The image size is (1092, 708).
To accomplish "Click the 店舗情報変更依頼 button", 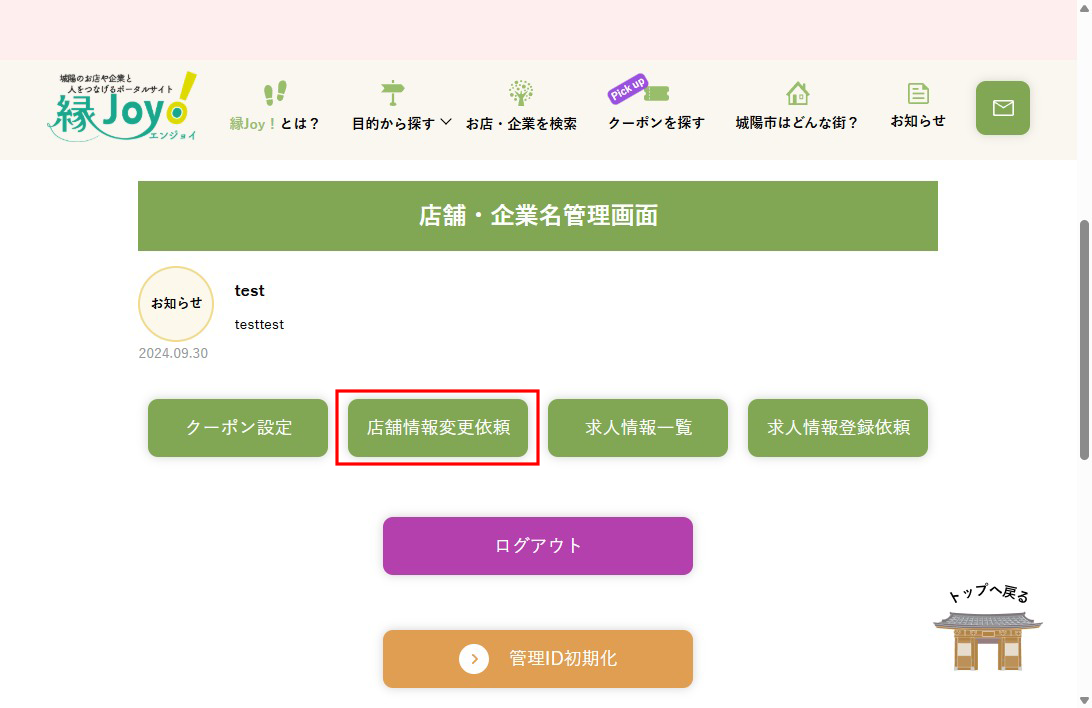I will pyautogui.click(x=437, y=427).
